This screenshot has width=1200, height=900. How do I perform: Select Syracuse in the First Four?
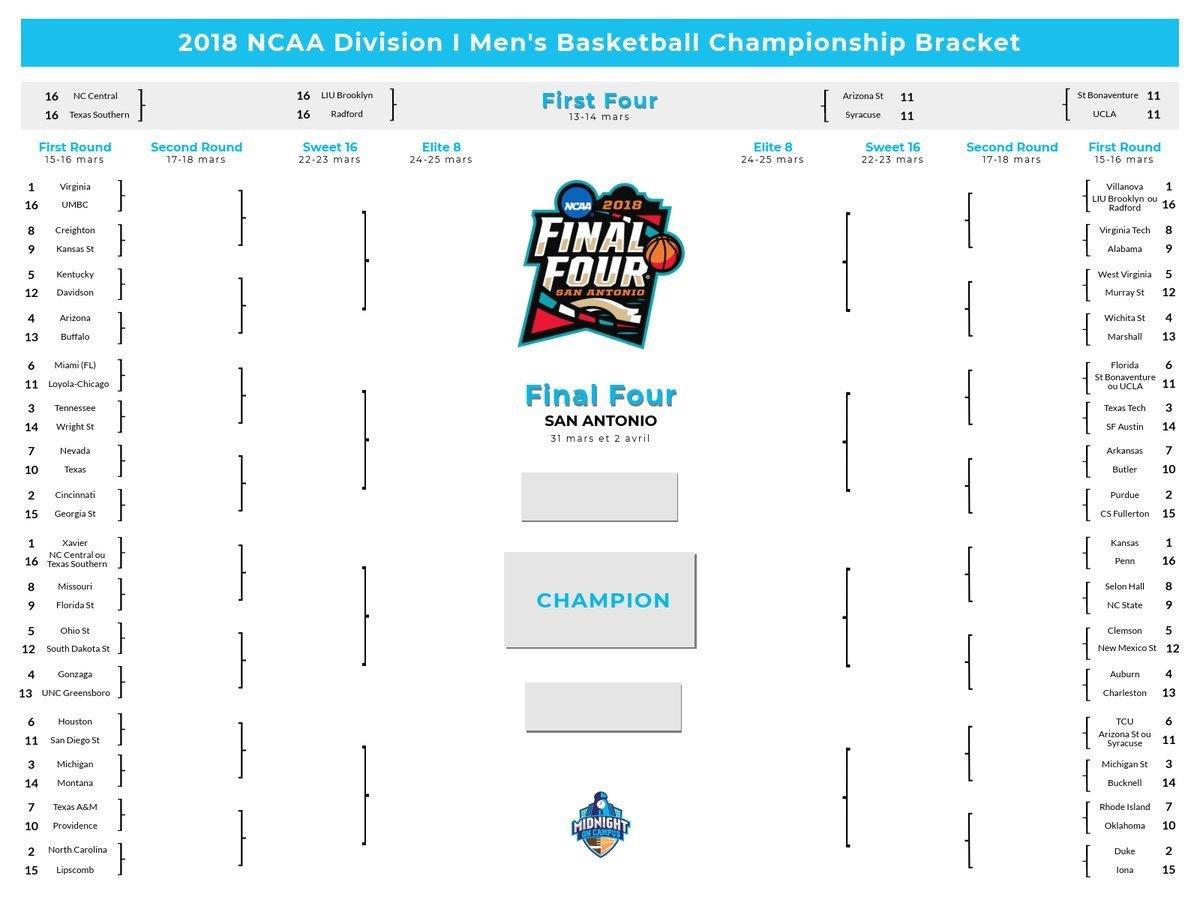click(863, 115)
